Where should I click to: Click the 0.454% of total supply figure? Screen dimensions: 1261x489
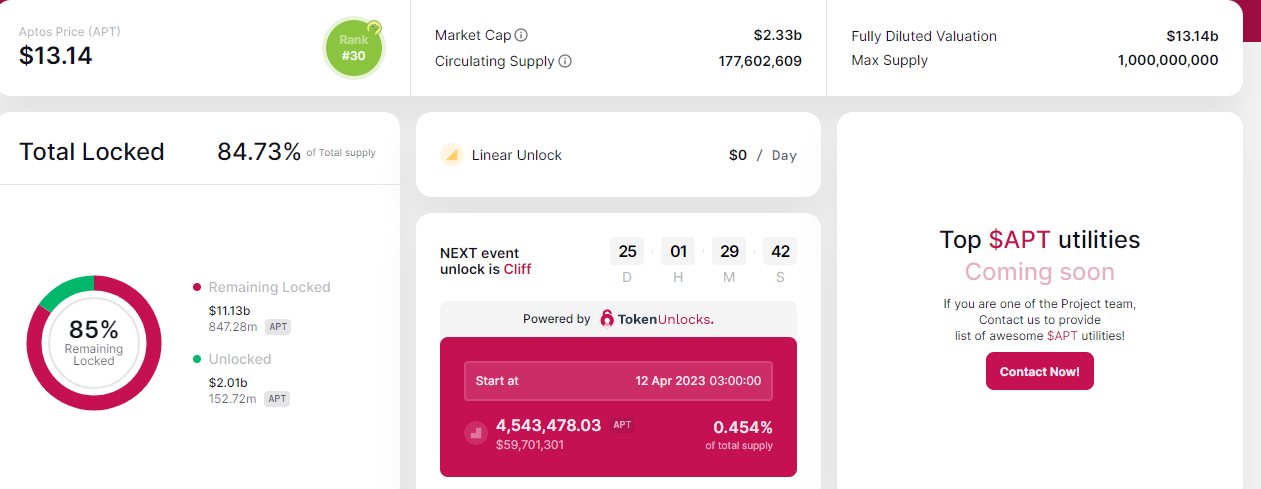coord(742,426)
